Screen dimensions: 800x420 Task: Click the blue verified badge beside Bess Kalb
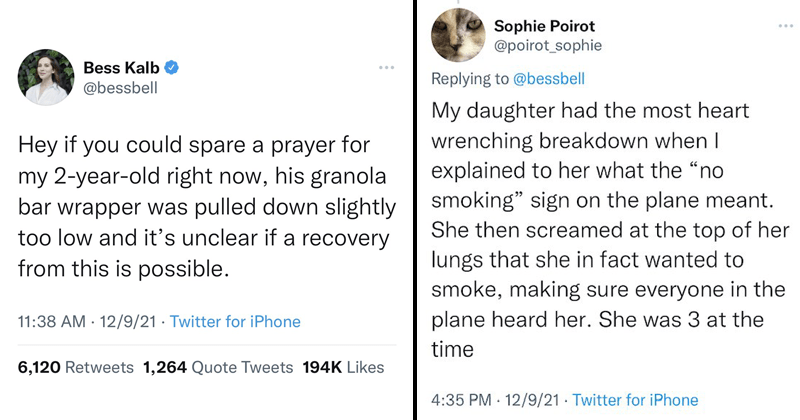pos(173,68)
